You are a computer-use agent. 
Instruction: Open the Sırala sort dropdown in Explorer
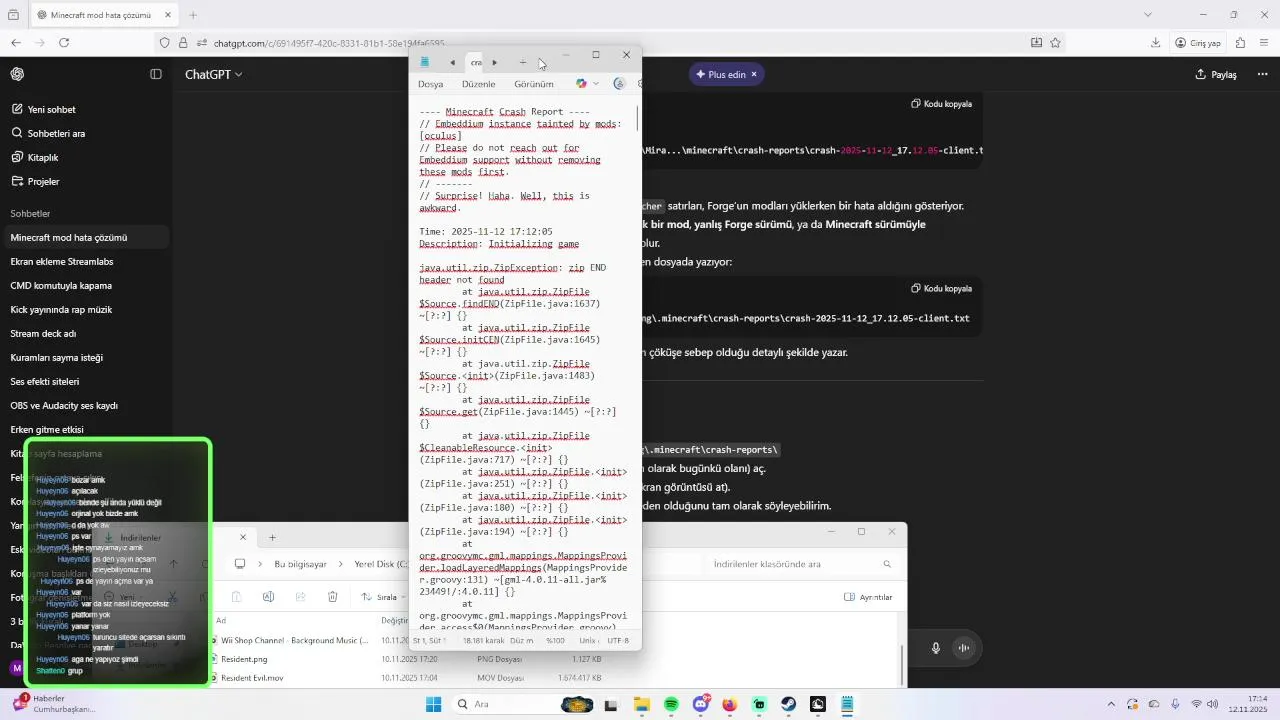click(x=384, y=597)
